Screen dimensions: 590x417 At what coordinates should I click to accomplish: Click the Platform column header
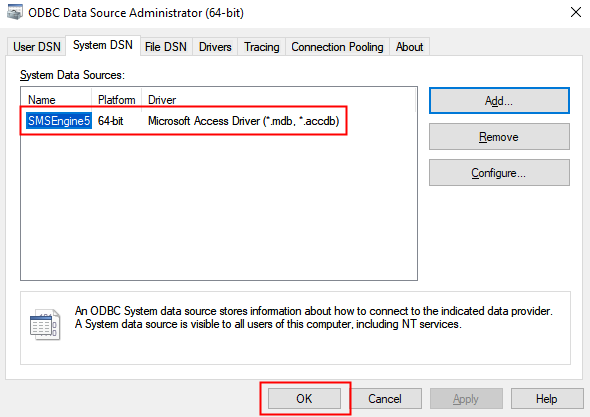pyautogui.click(x=117, y=100)
